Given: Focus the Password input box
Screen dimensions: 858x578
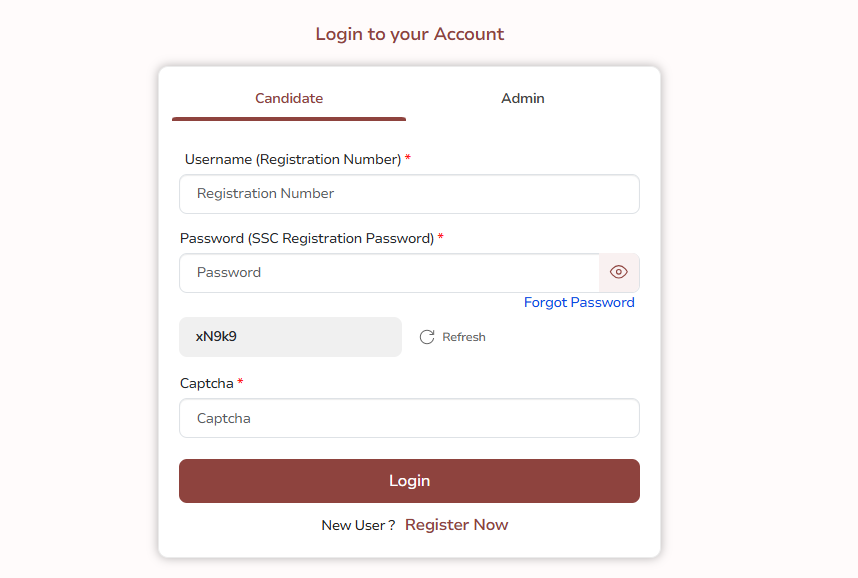Looking at the screenshot, I should 389,272.
